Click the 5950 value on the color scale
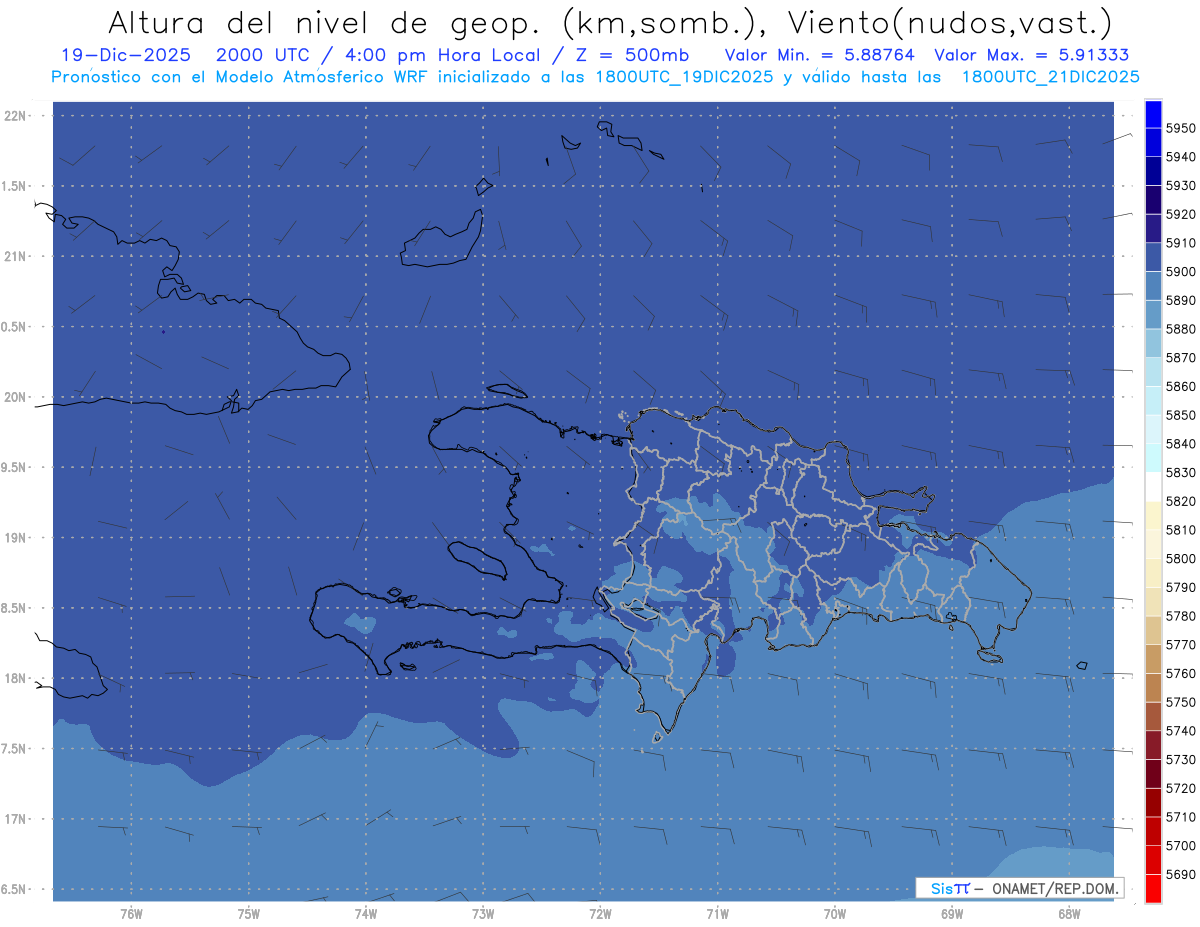 [1181, 128]
